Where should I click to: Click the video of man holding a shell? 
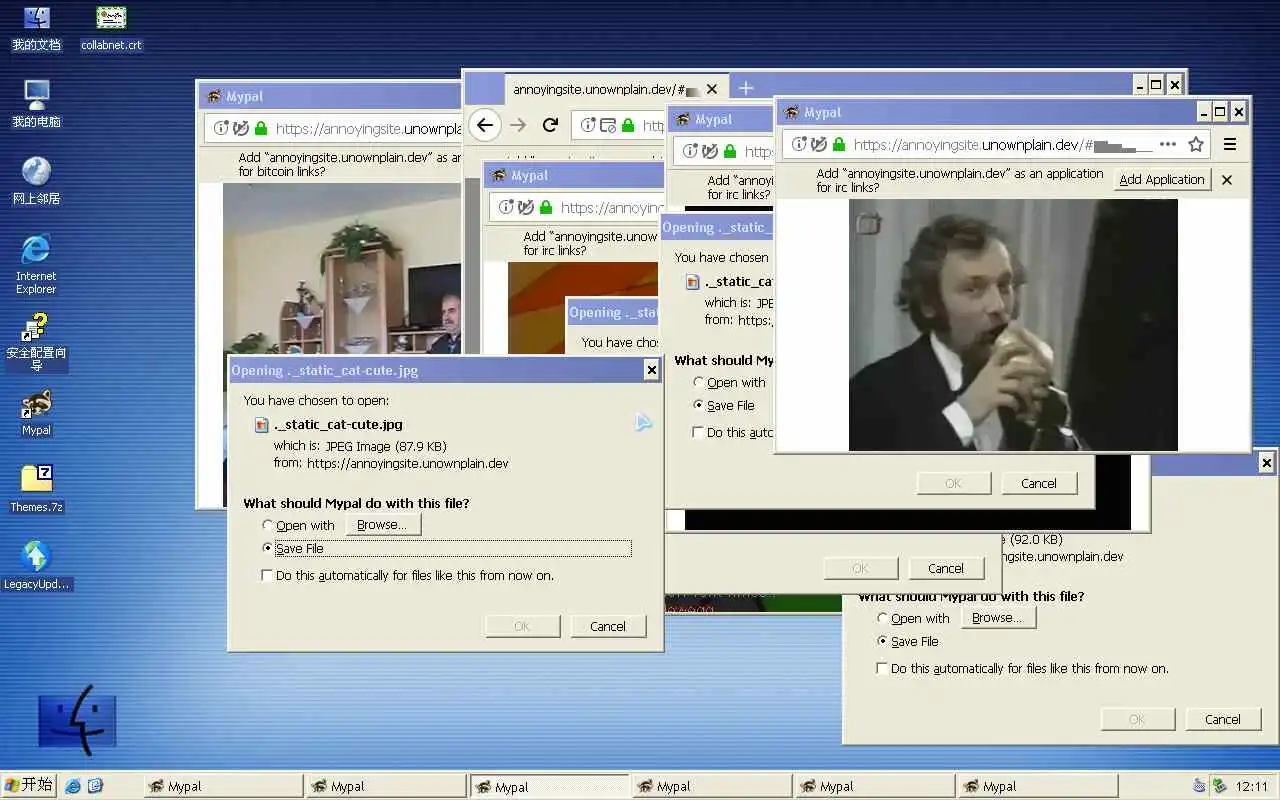point(1013,325)
